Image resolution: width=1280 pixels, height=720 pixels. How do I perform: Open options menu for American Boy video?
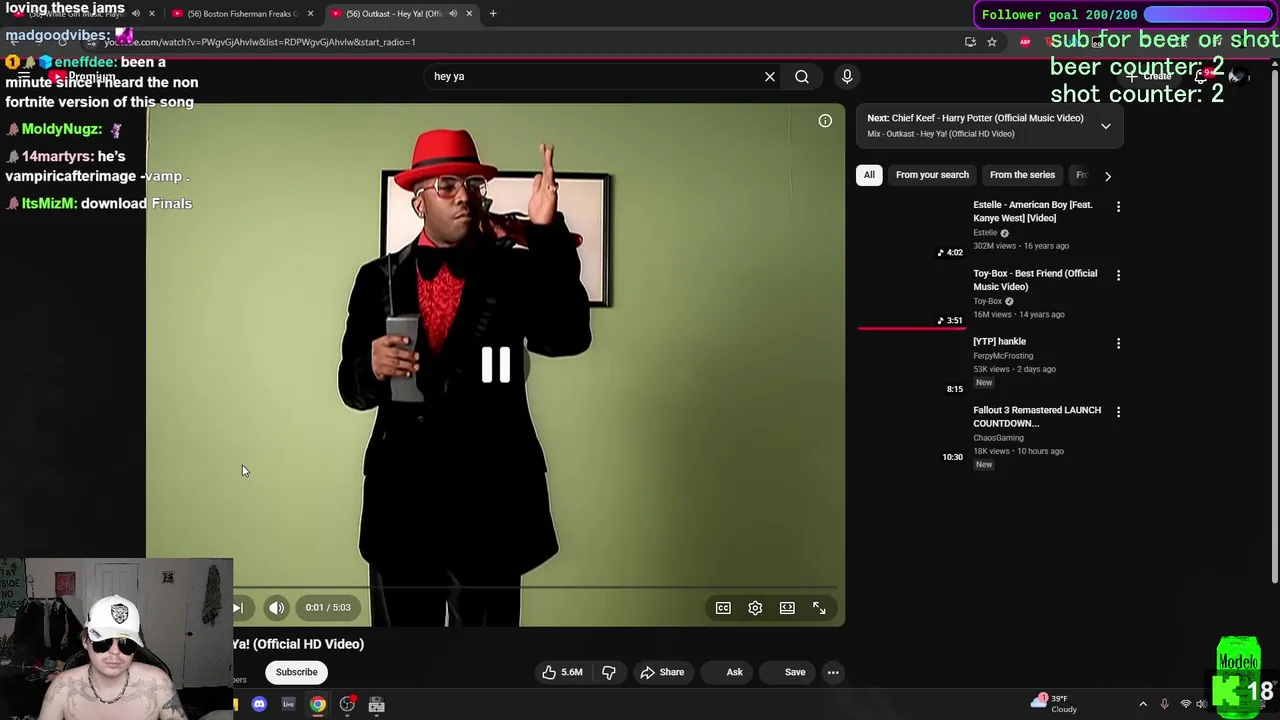[1118, 206]
